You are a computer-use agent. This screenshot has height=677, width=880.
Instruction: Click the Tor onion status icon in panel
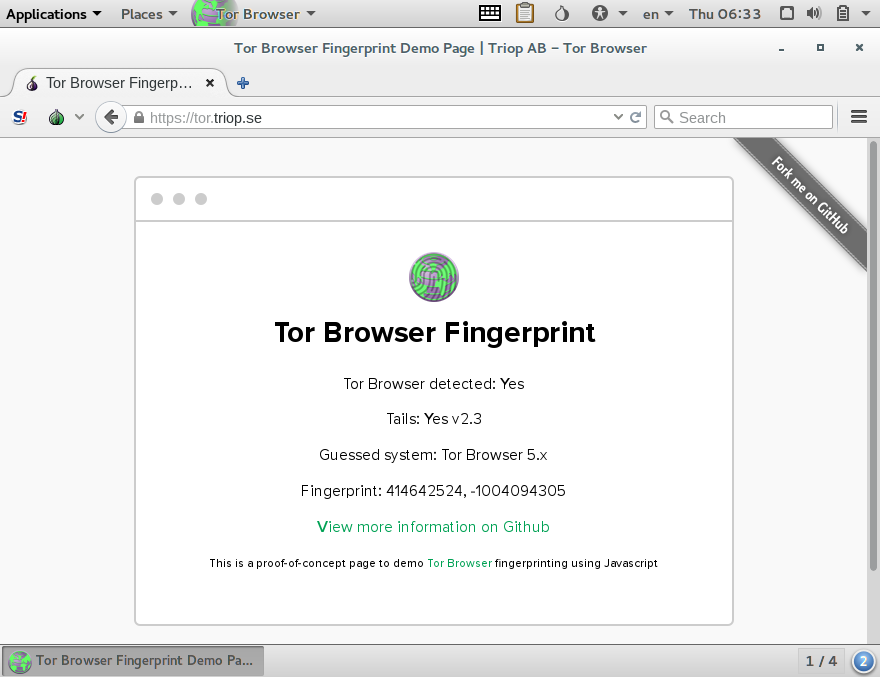561,14
